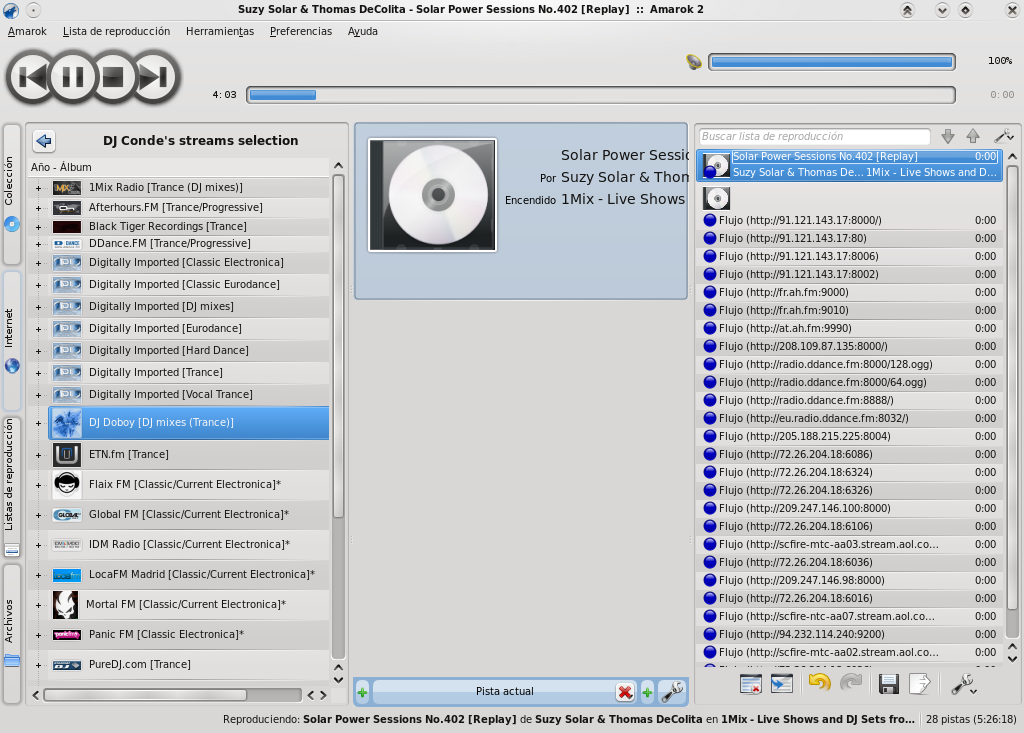
Task: Select the Solar Power Sessions No.402 playlist row
Action: pyautogui.click(x=850, y=165)
